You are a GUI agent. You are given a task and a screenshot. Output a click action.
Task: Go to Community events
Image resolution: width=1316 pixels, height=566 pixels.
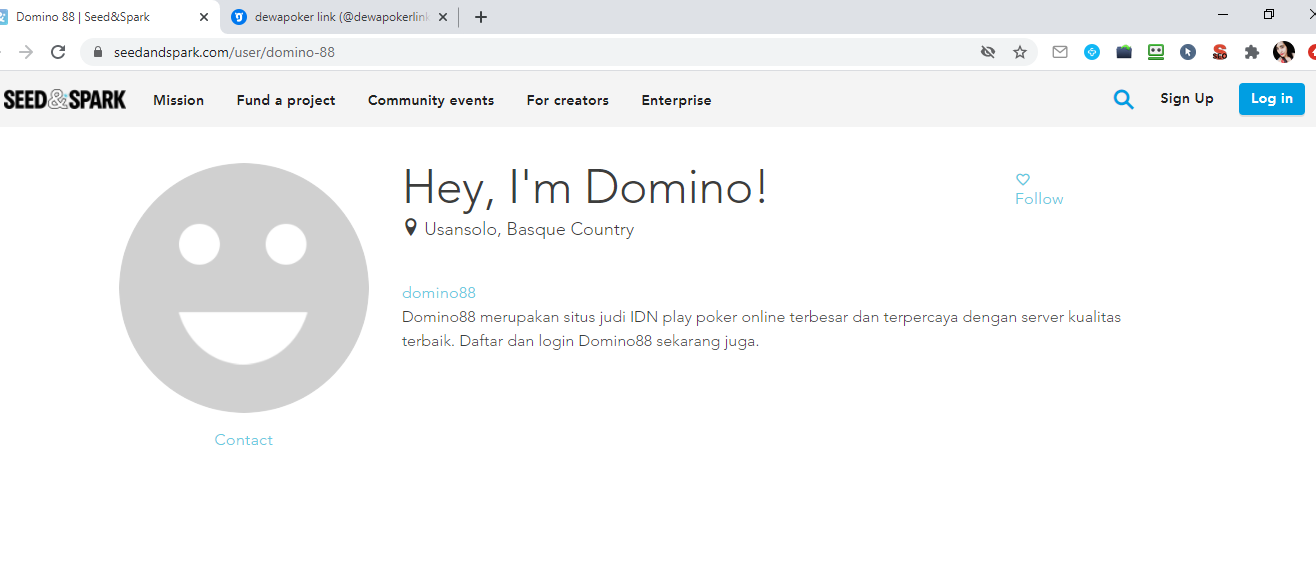431,100
